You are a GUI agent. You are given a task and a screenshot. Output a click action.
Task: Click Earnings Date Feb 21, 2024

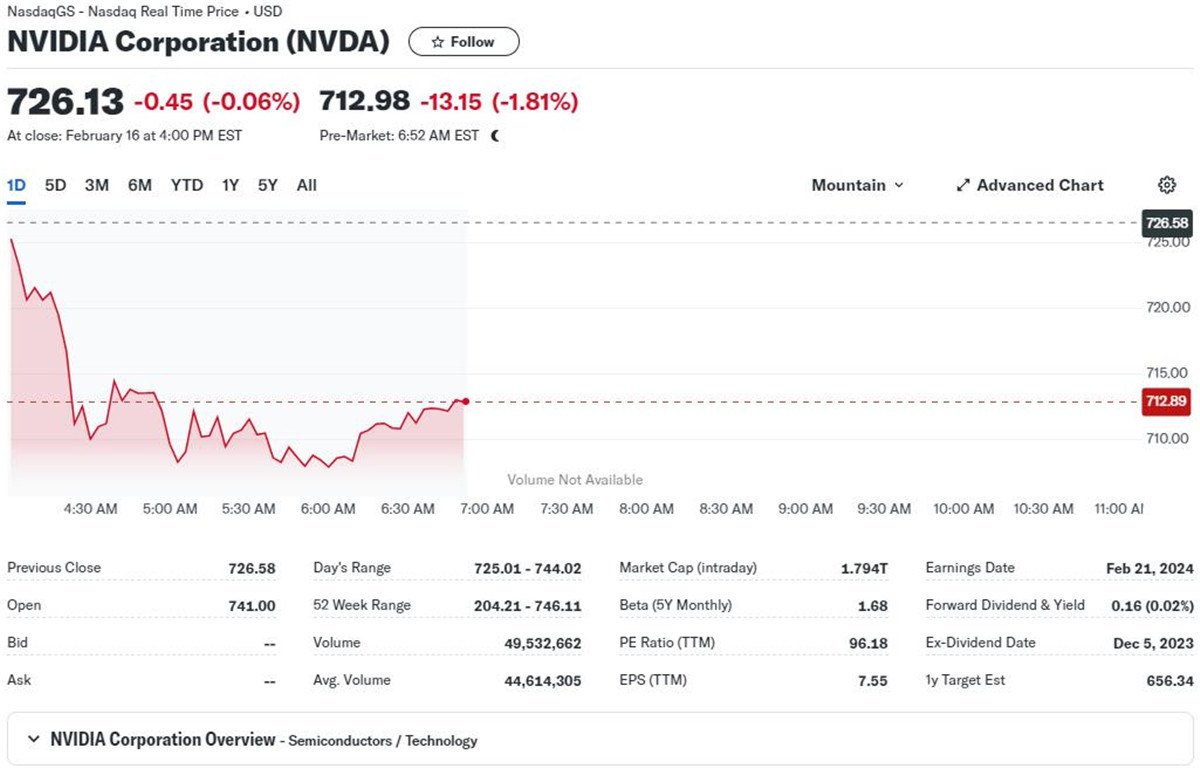point(1150,568)
